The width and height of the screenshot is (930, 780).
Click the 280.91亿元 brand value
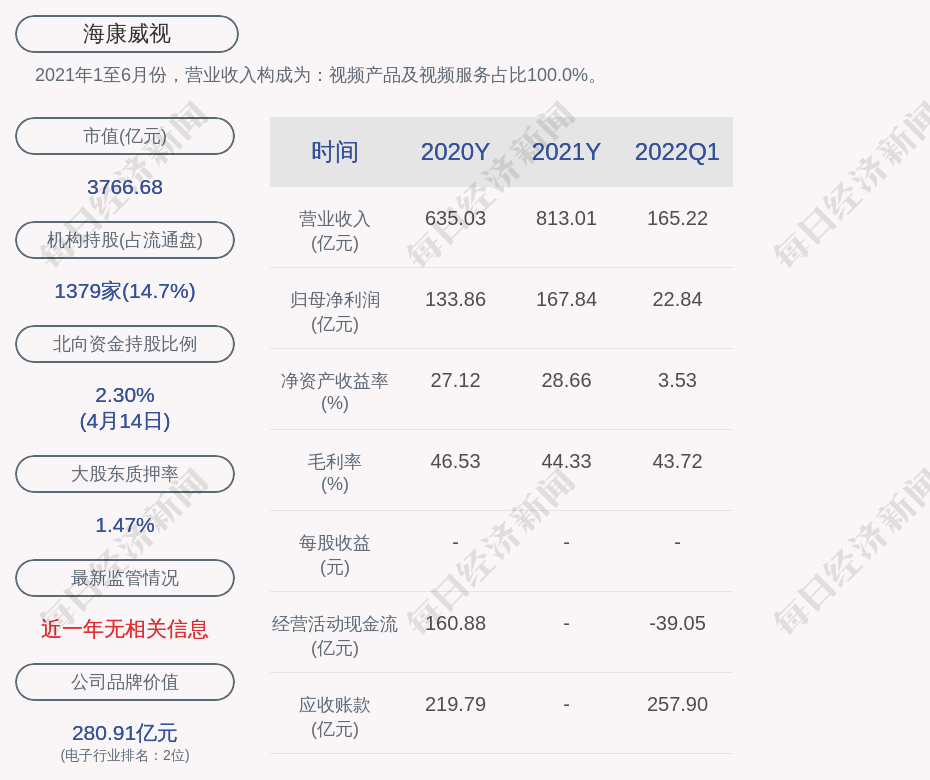[125, 733]
